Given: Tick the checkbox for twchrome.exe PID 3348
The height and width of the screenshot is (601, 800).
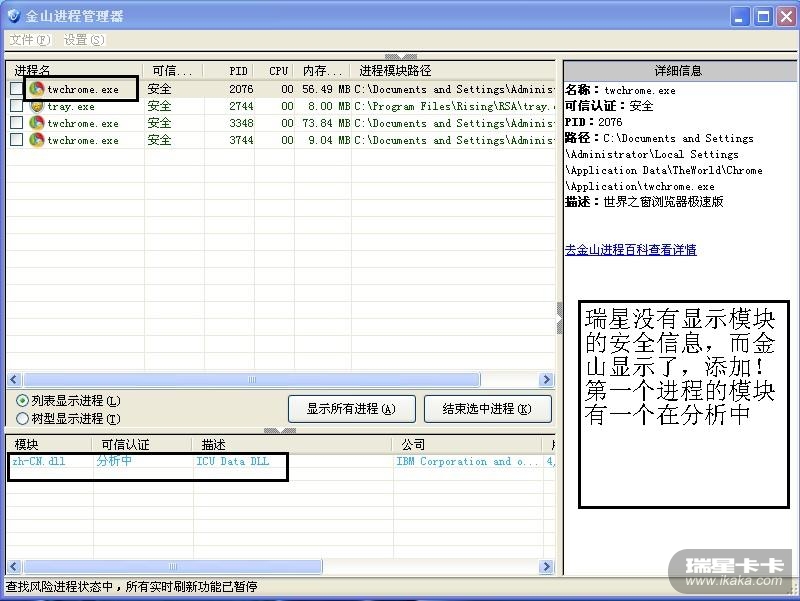Looking at the screenshot, I should [17, 122].
